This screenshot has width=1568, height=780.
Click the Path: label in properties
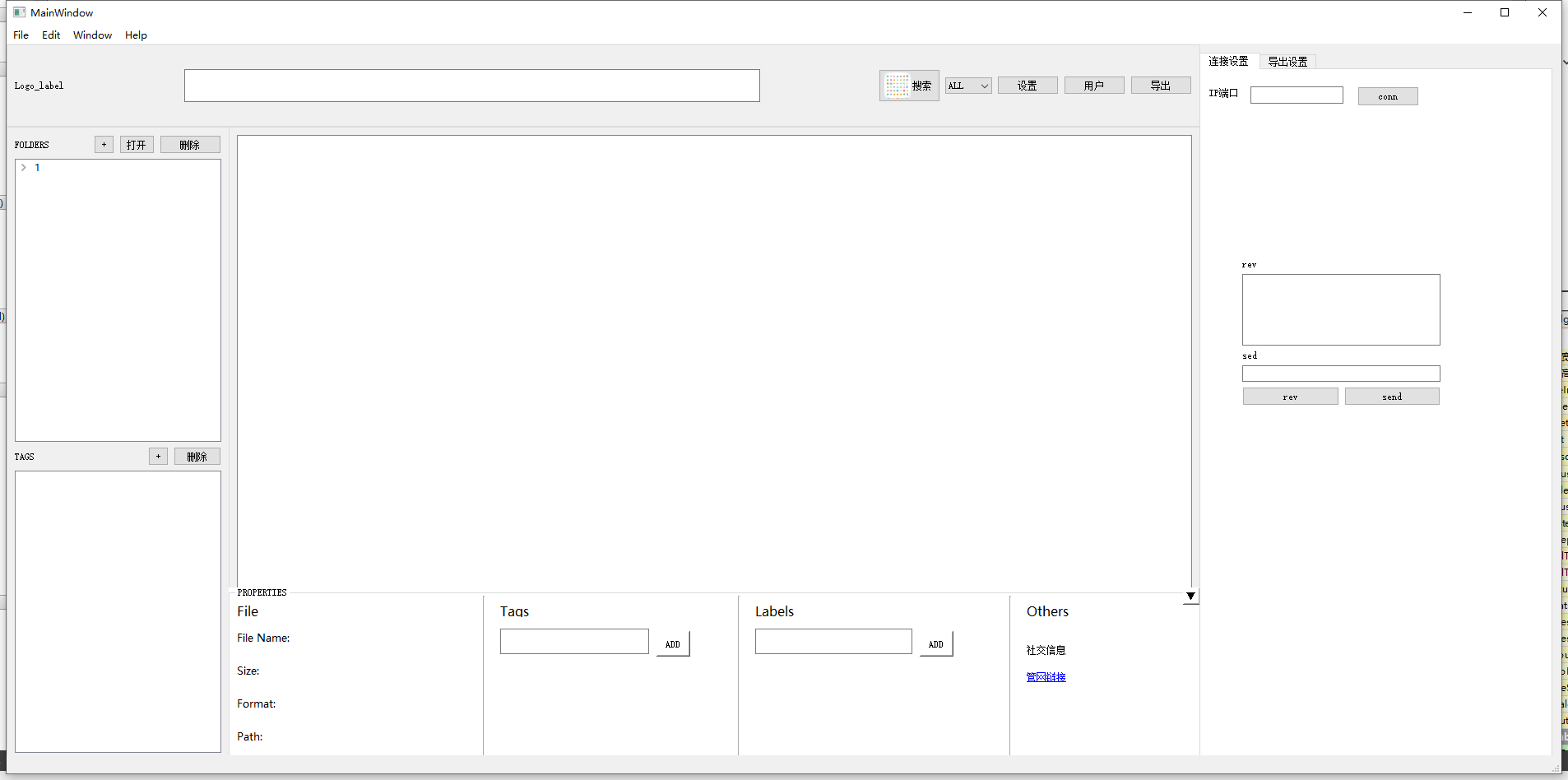tap(250, 736)
